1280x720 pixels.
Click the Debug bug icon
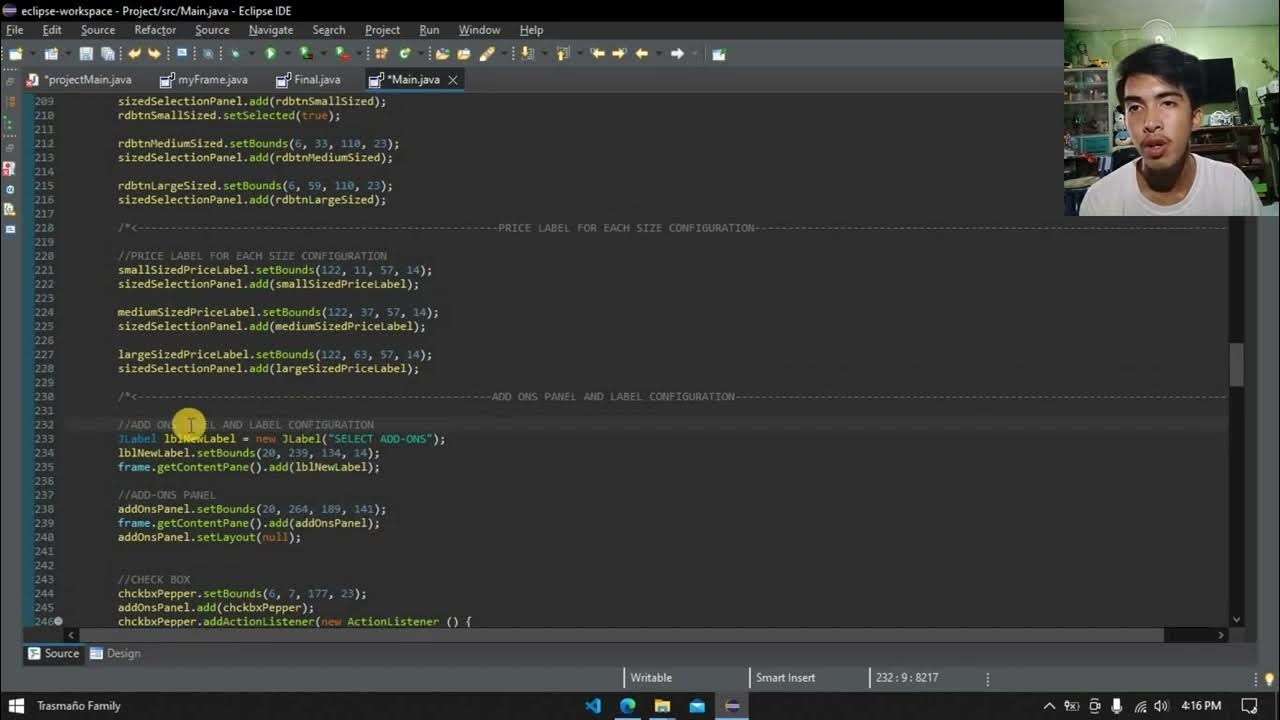pyautogui.click(x=234, y=54)
